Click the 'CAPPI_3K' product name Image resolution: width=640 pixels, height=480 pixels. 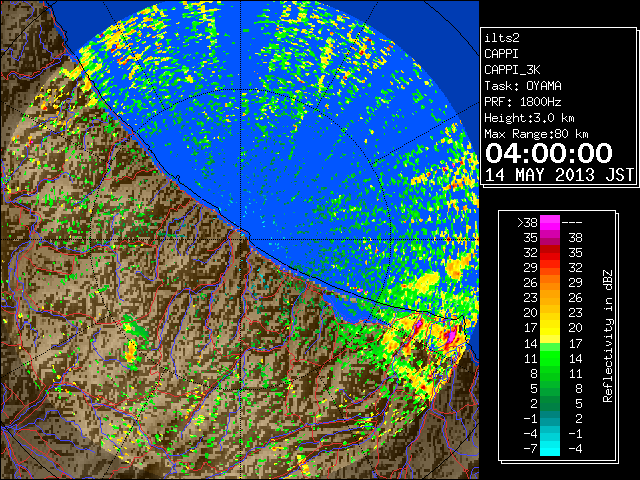pos(512,70)
